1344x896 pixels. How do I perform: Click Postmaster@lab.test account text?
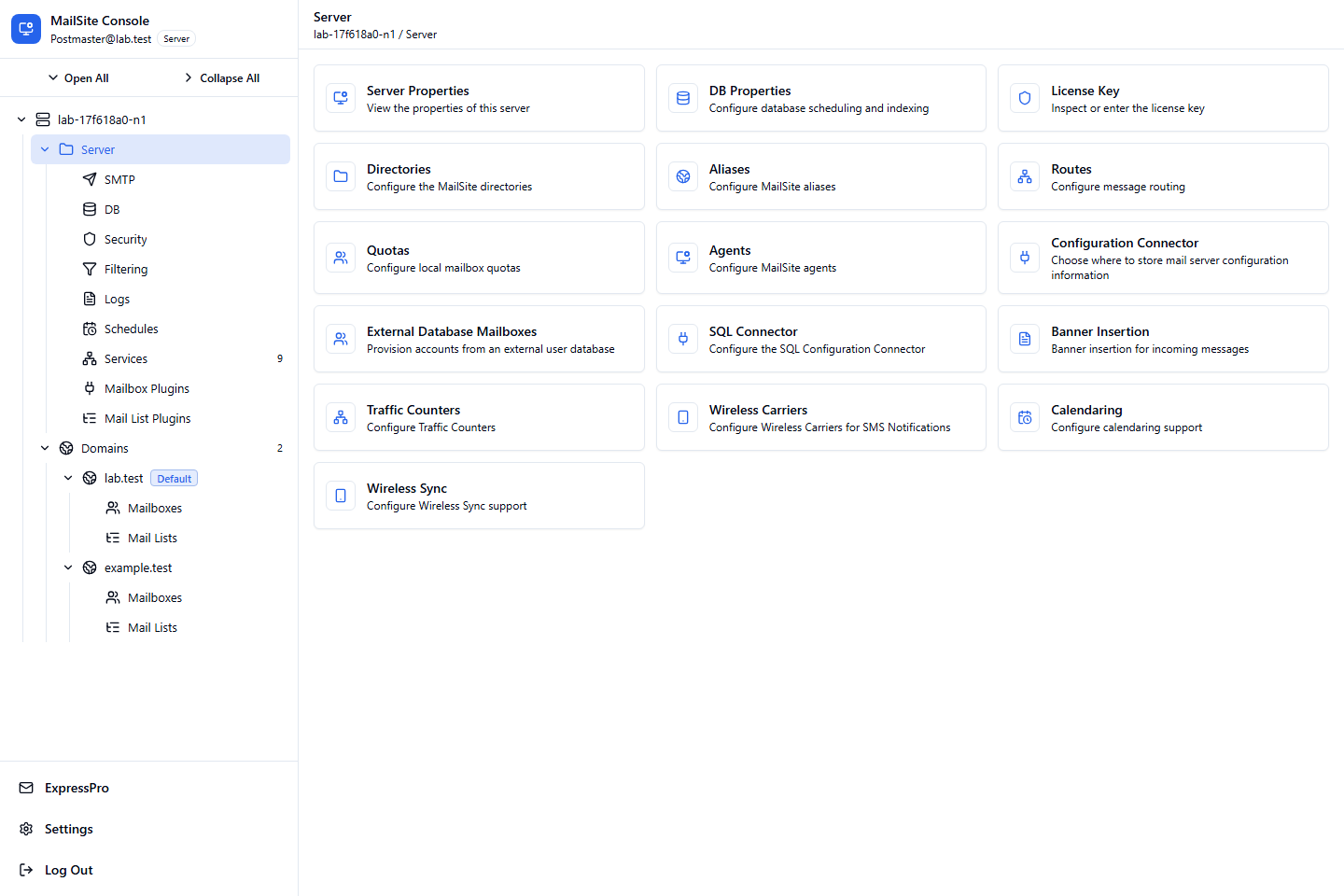pyautogui.click(x=101, y=39)
